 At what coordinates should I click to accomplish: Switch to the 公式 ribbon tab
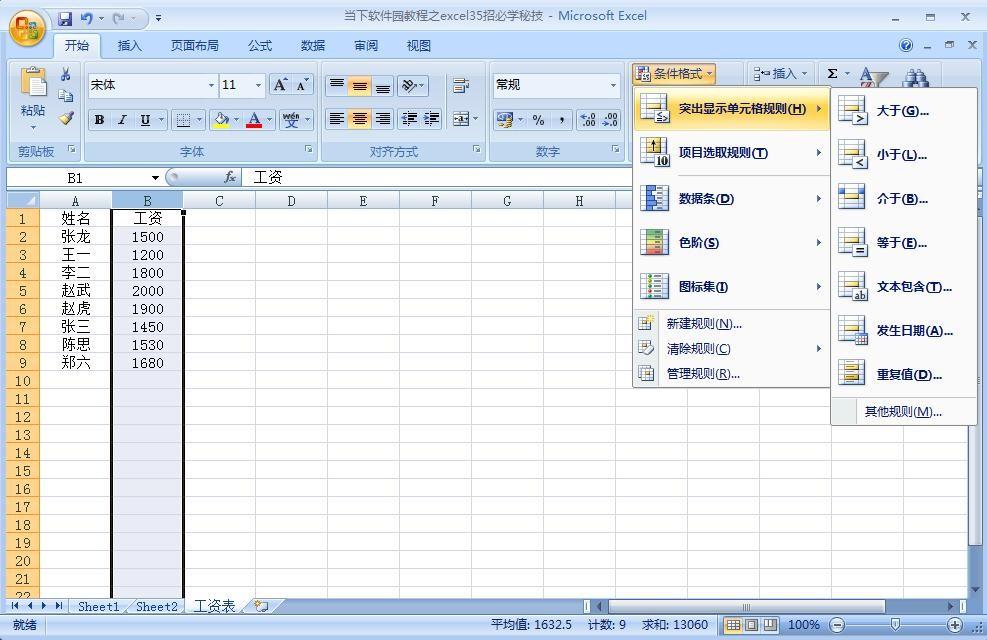click(260, 45)
